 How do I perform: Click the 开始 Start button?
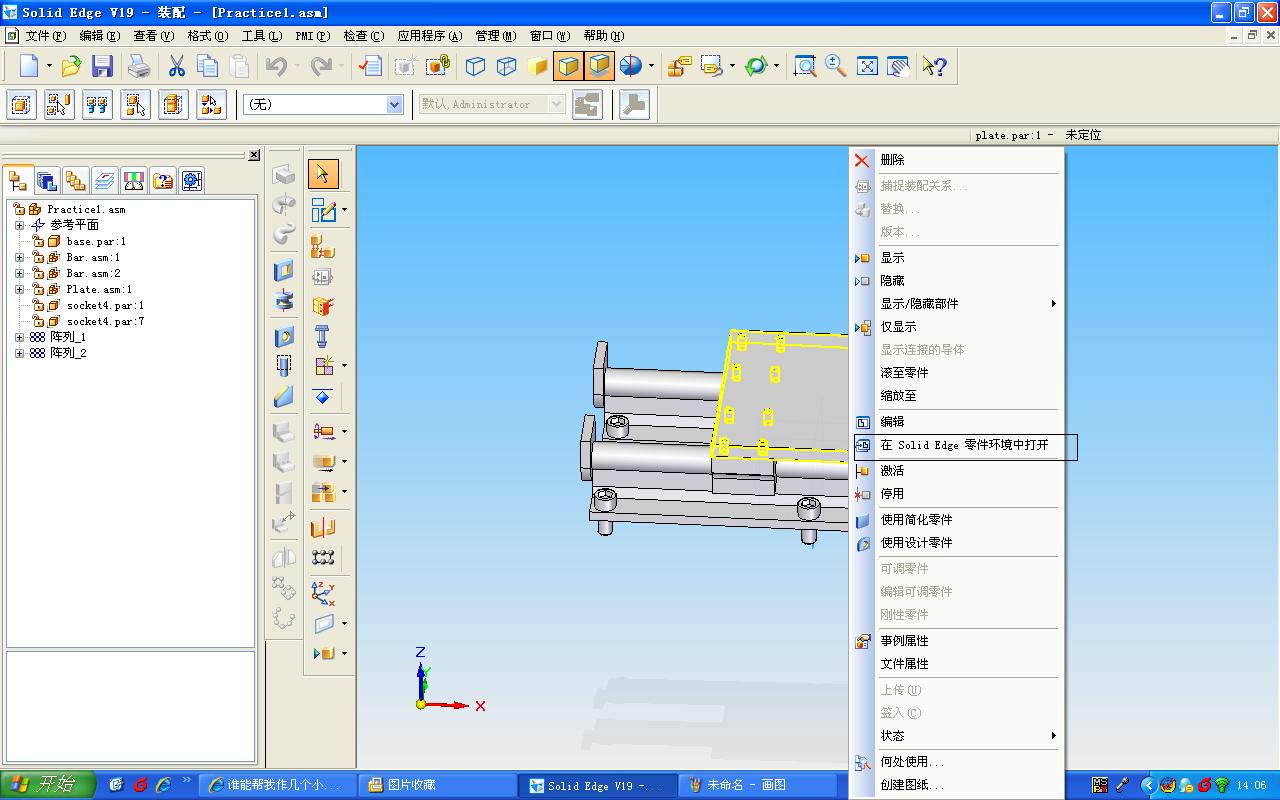[x=48, y=785]
